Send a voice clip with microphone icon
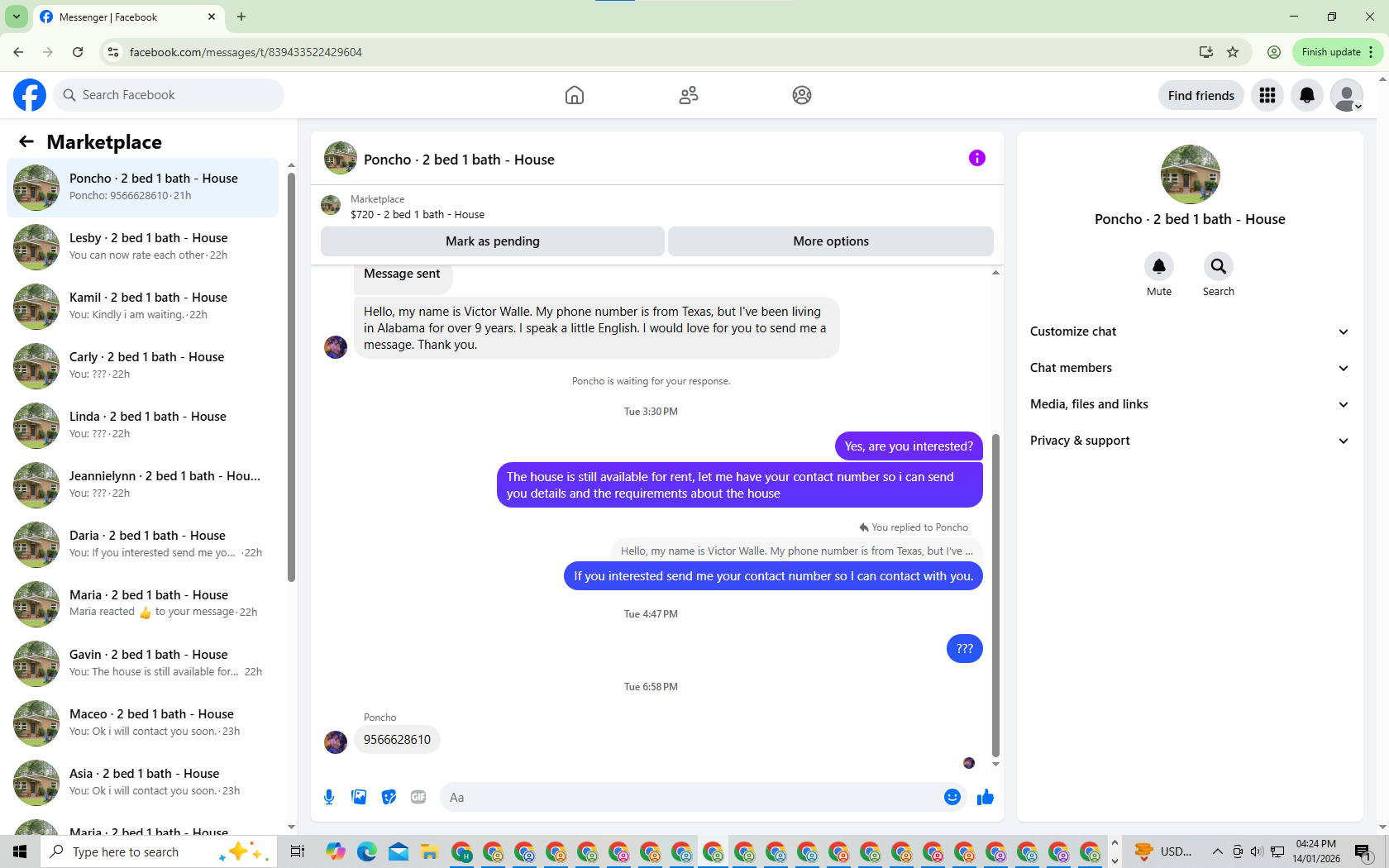Screen dimensions: 1389x868 (x=329, y=797)
